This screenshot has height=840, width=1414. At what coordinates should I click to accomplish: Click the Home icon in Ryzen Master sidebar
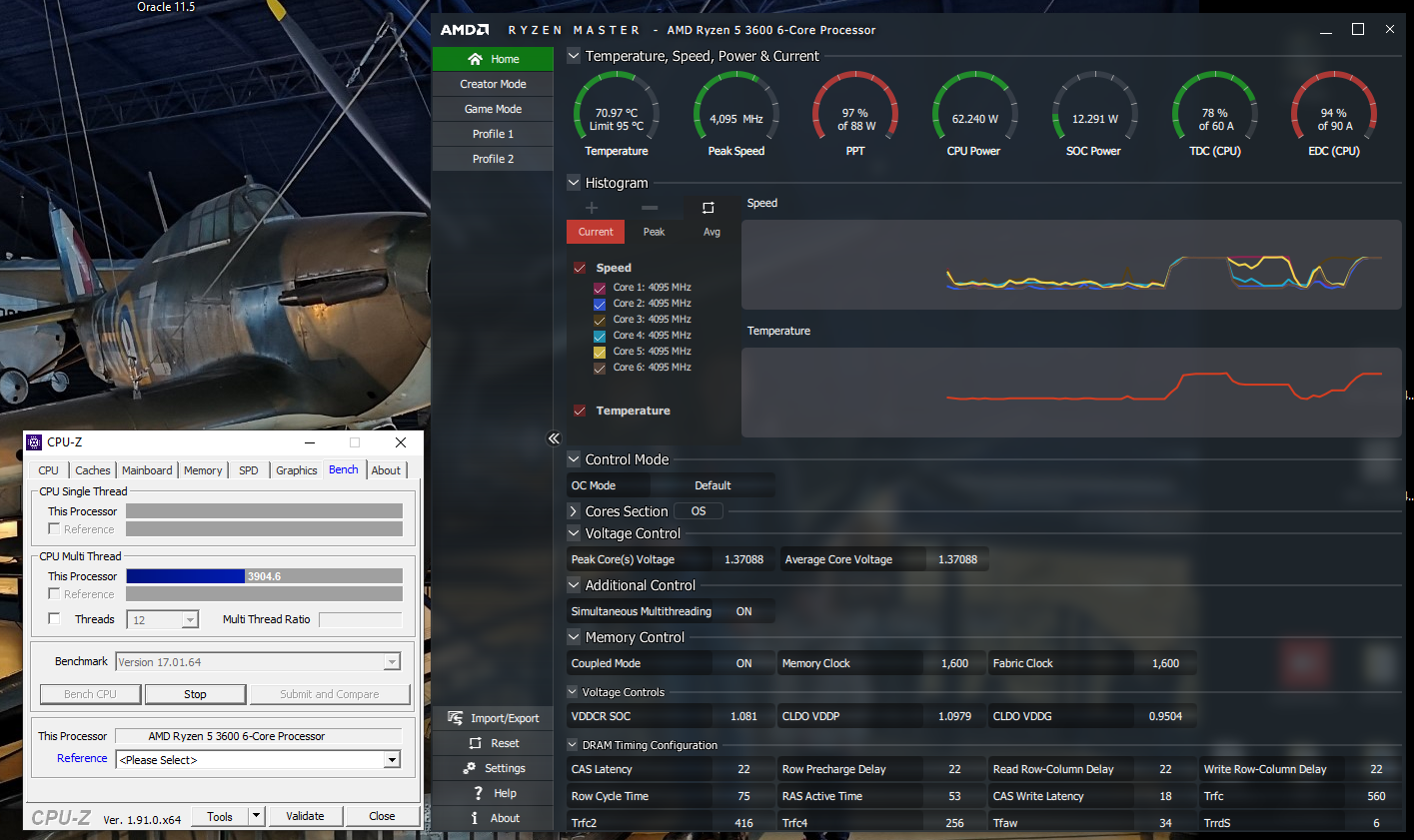click(475, 59)
